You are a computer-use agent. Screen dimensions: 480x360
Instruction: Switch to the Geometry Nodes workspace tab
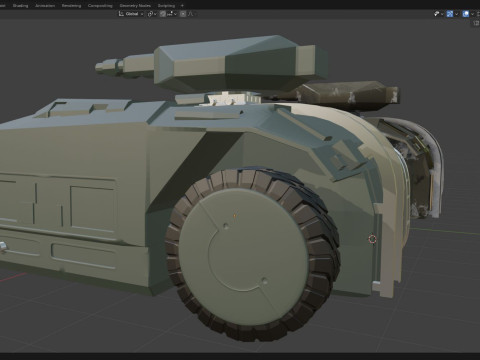click(x=135, y=6)
